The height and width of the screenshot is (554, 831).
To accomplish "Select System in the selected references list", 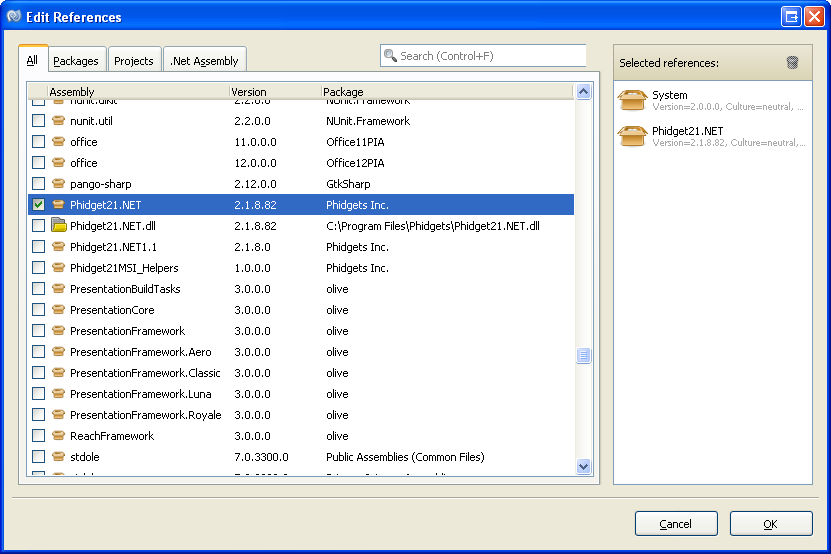I will [713, 100].
